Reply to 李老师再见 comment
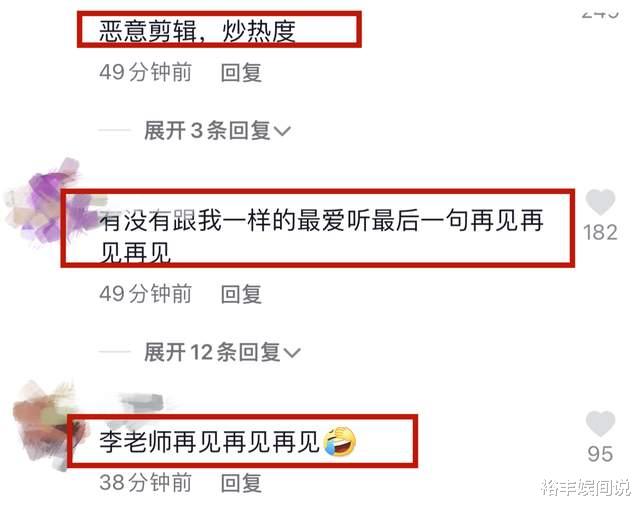 [x=241, y=483]
